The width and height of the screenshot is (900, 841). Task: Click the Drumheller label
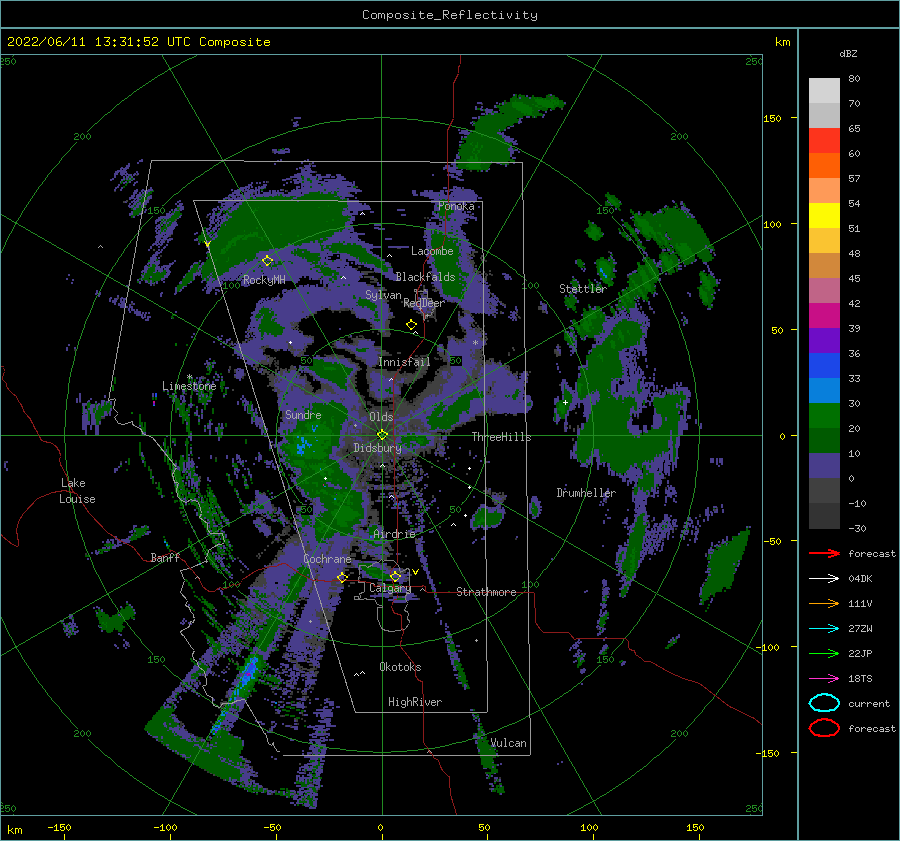point(586,493)
